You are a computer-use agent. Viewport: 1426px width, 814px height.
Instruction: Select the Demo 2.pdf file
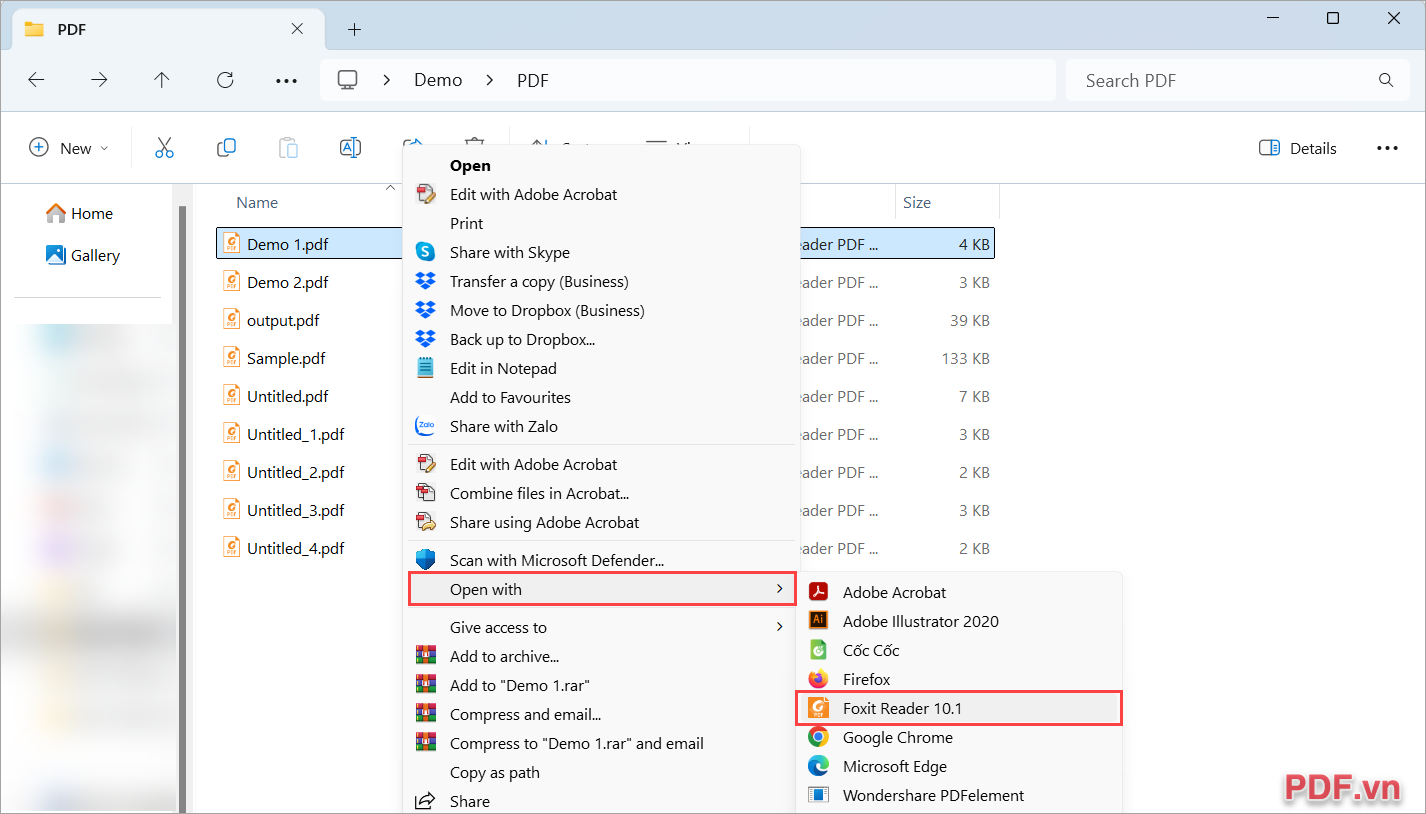288,282
